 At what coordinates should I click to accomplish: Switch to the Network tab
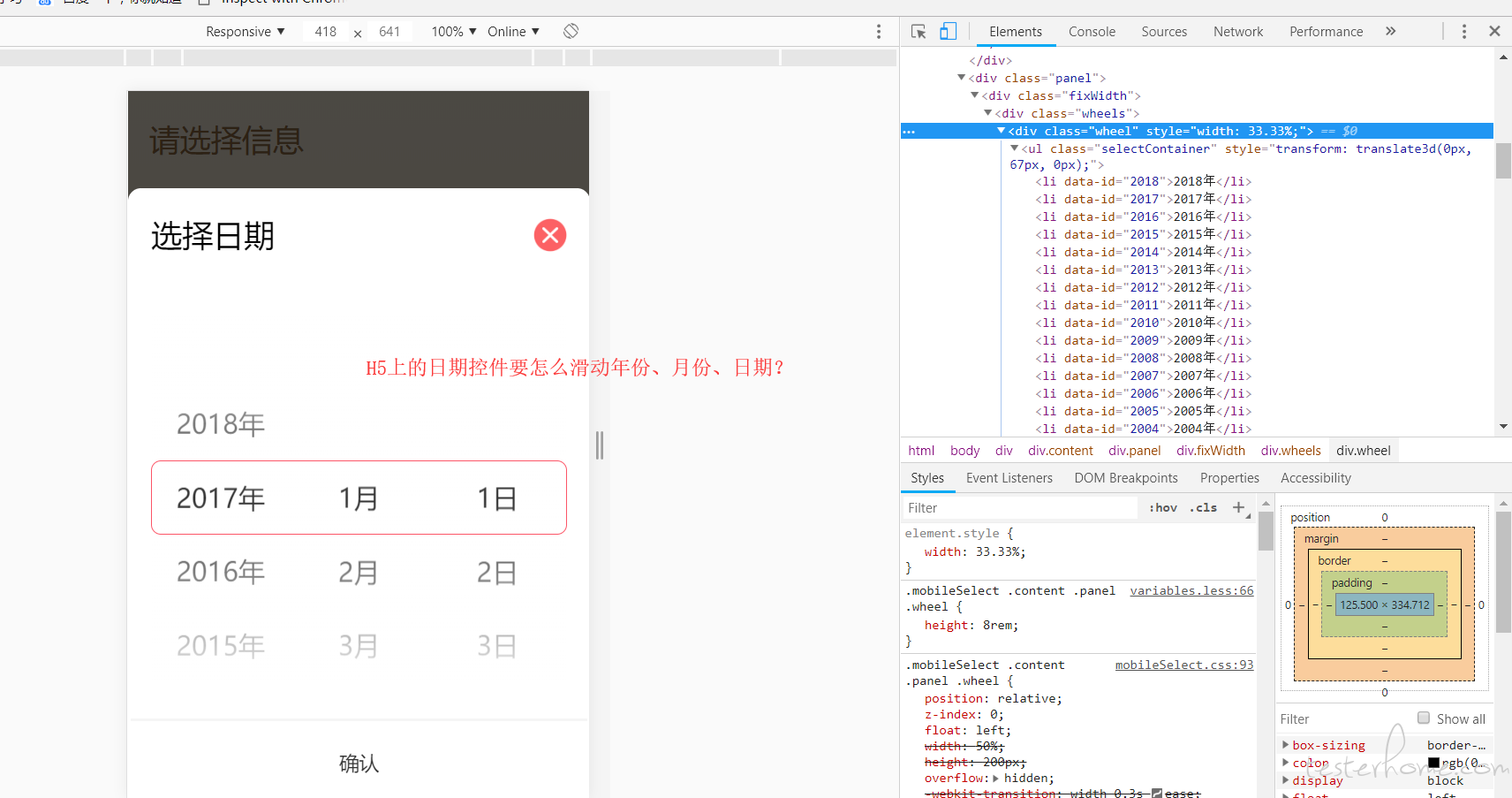(x=1238, y=32)
